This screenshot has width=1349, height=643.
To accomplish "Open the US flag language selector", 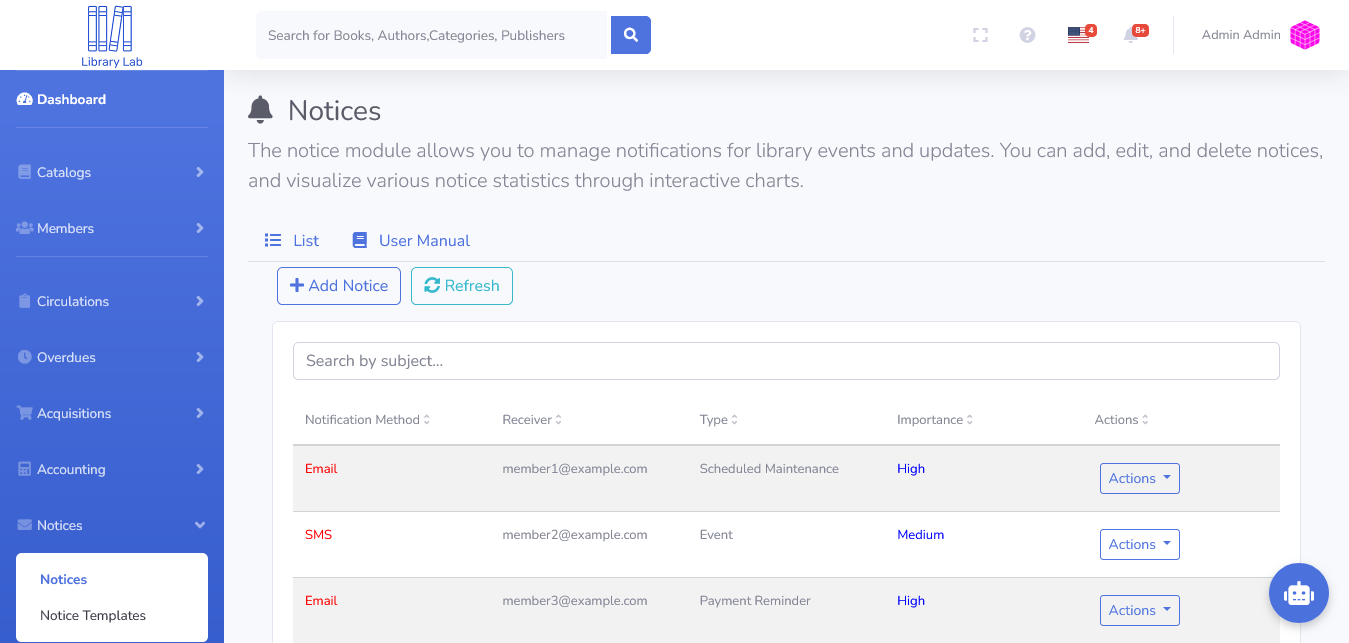I will click(1078, 34).
